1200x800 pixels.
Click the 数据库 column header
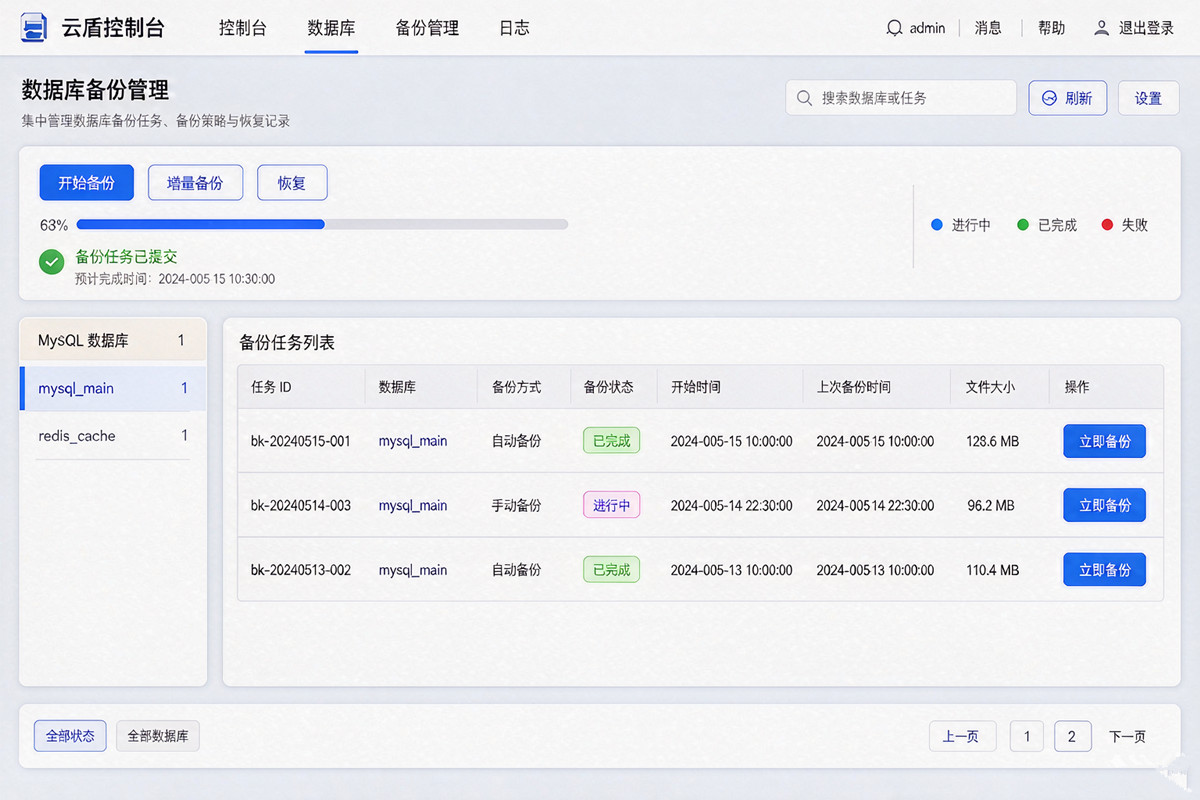(397, 387)
